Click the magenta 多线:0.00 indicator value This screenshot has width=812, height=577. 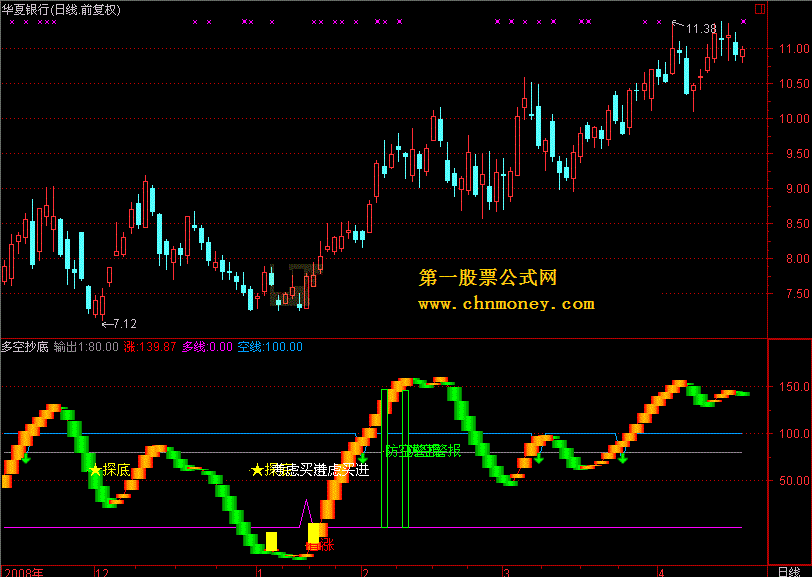(x=207, y=347)
